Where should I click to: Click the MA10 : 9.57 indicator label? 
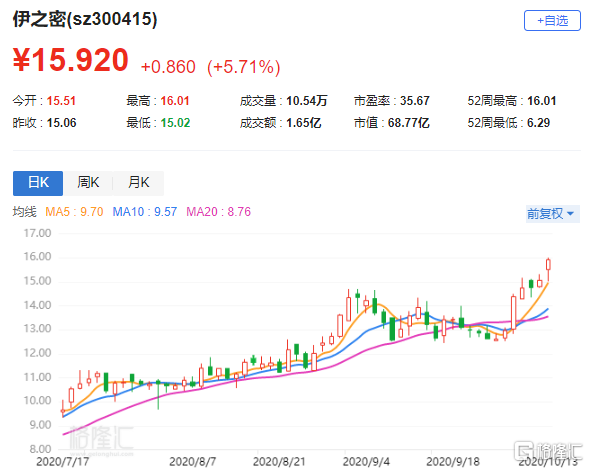click(145, 212)
